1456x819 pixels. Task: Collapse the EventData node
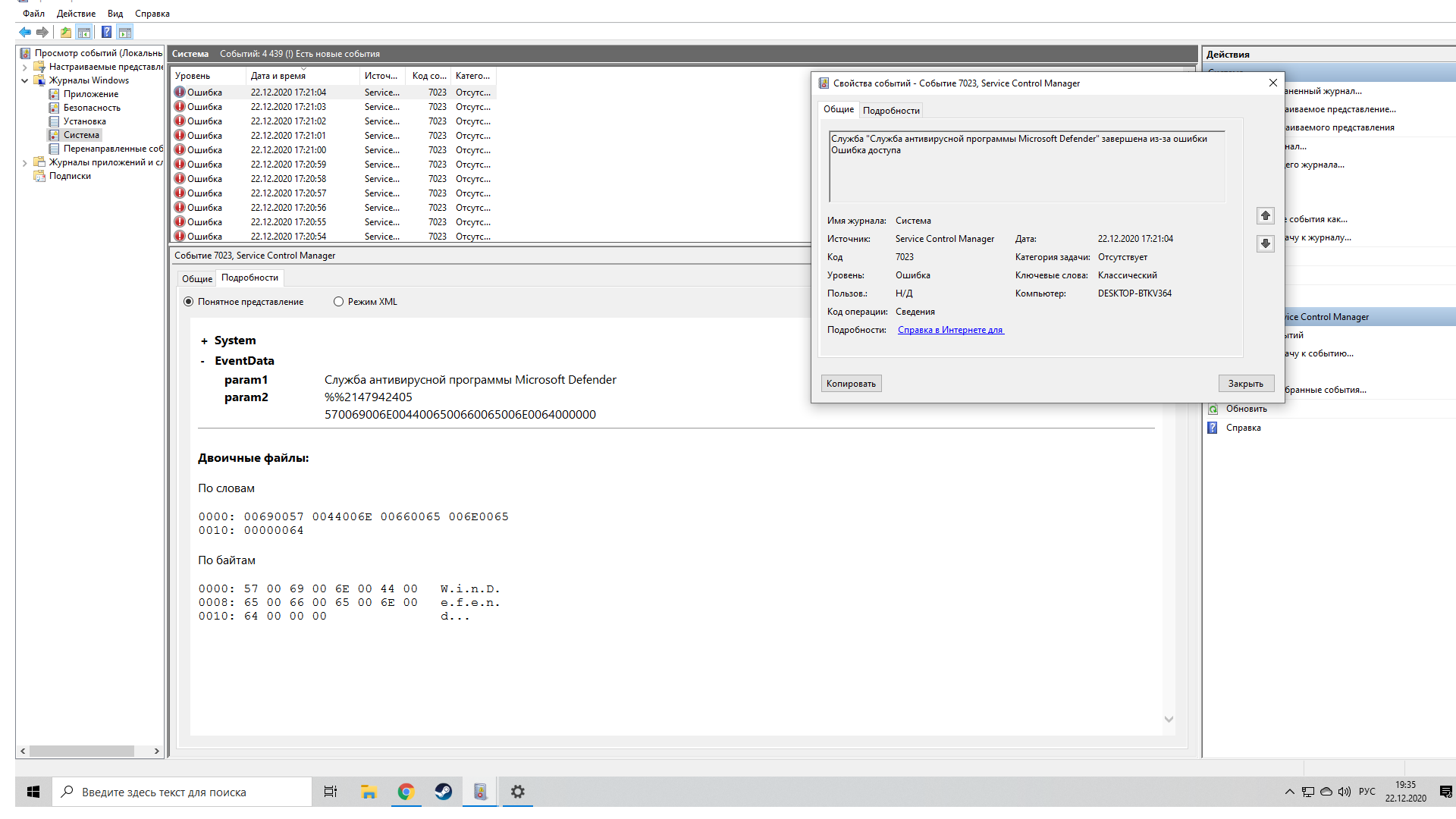tap(202, 362)
